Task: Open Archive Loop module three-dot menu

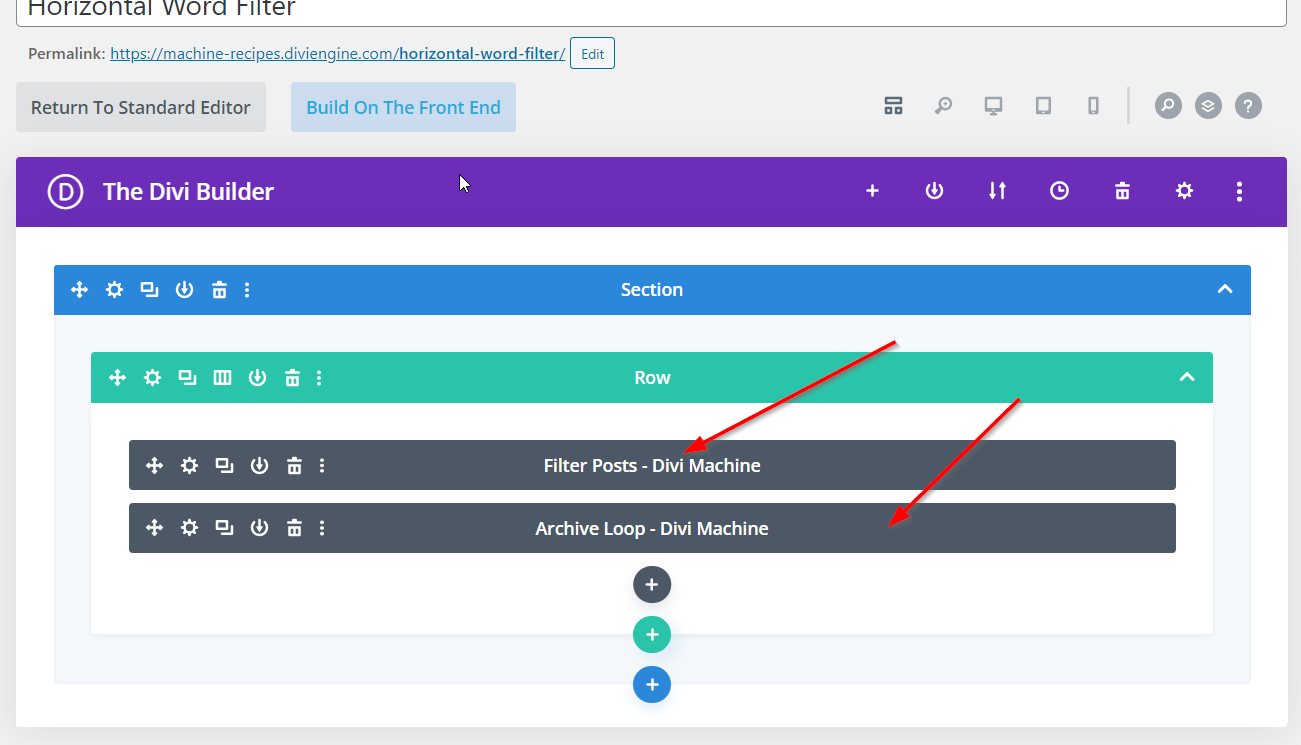Action: [322, 528]
